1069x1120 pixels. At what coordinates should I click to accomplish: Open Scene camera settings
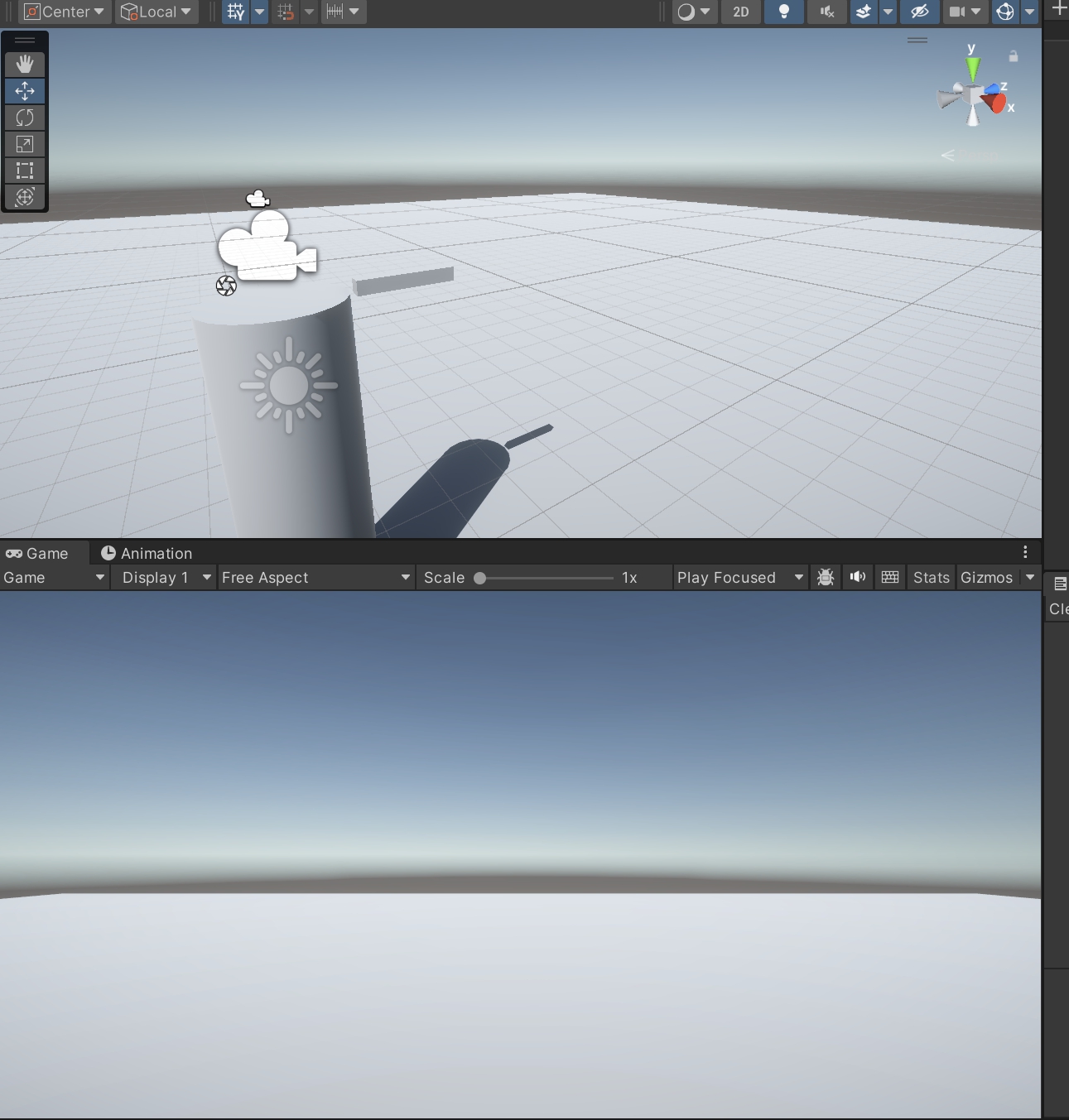[x=965, y=12]
